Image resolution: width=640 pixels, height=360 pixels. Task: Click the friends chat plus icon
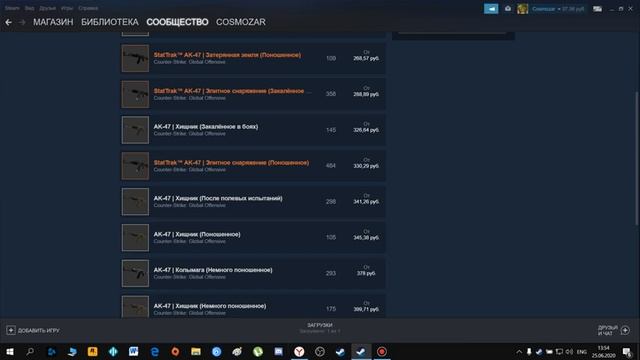tap(625, 330)
